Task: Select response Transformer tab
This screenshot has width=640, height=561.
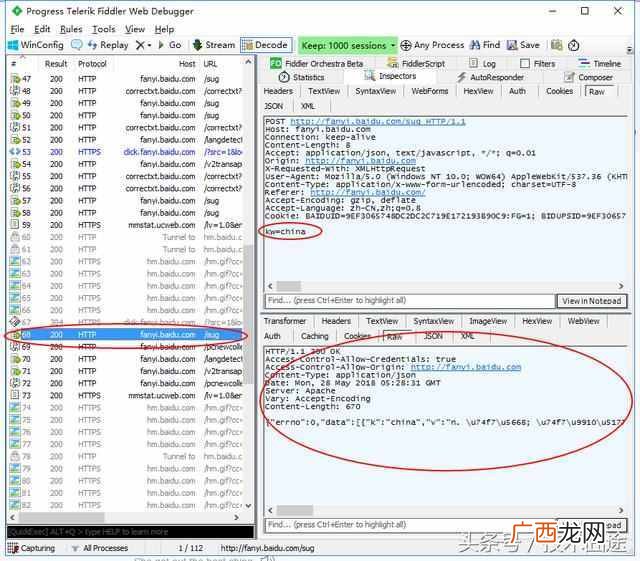Action: (x=285, y=321)
